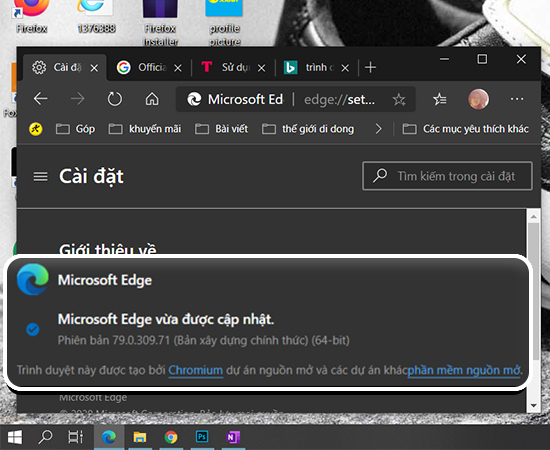Open Task View on the taskbar
Viewport: 550px width, 450px height.
click(75, 437)
